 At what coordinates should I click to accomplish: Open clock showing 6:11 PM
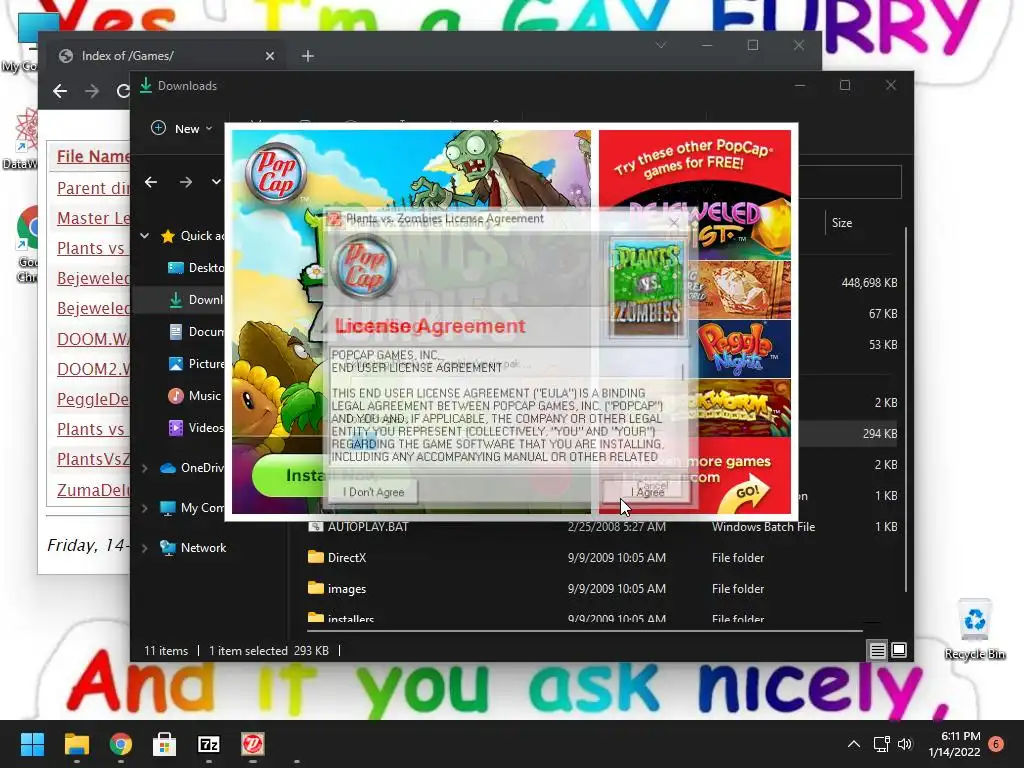tap(954, 744)
